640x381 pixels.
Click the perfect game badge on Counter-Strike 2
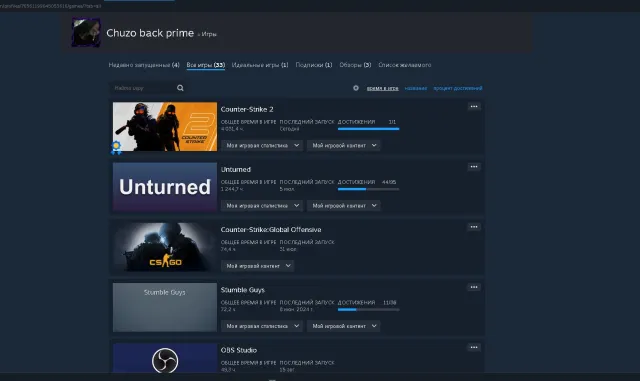tap(116, 147)
